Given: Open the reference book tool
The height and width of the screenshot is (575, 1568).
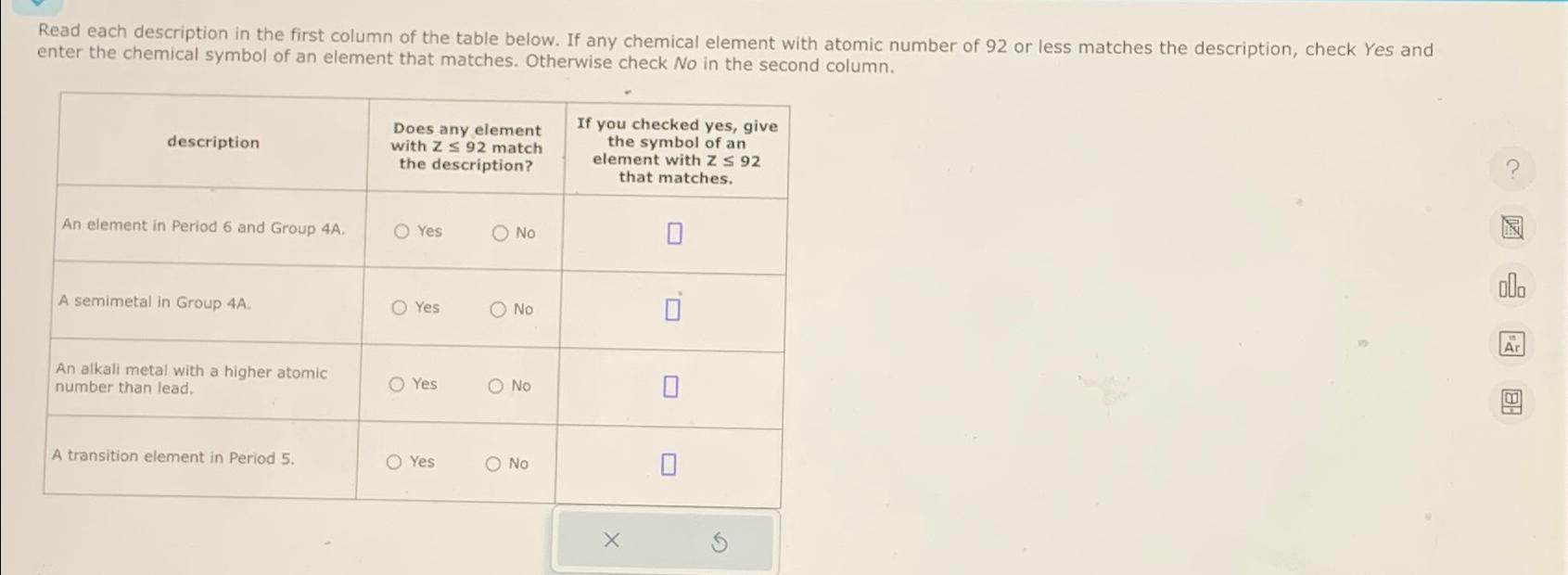Looking at the screenshot, I should 1512,401.
